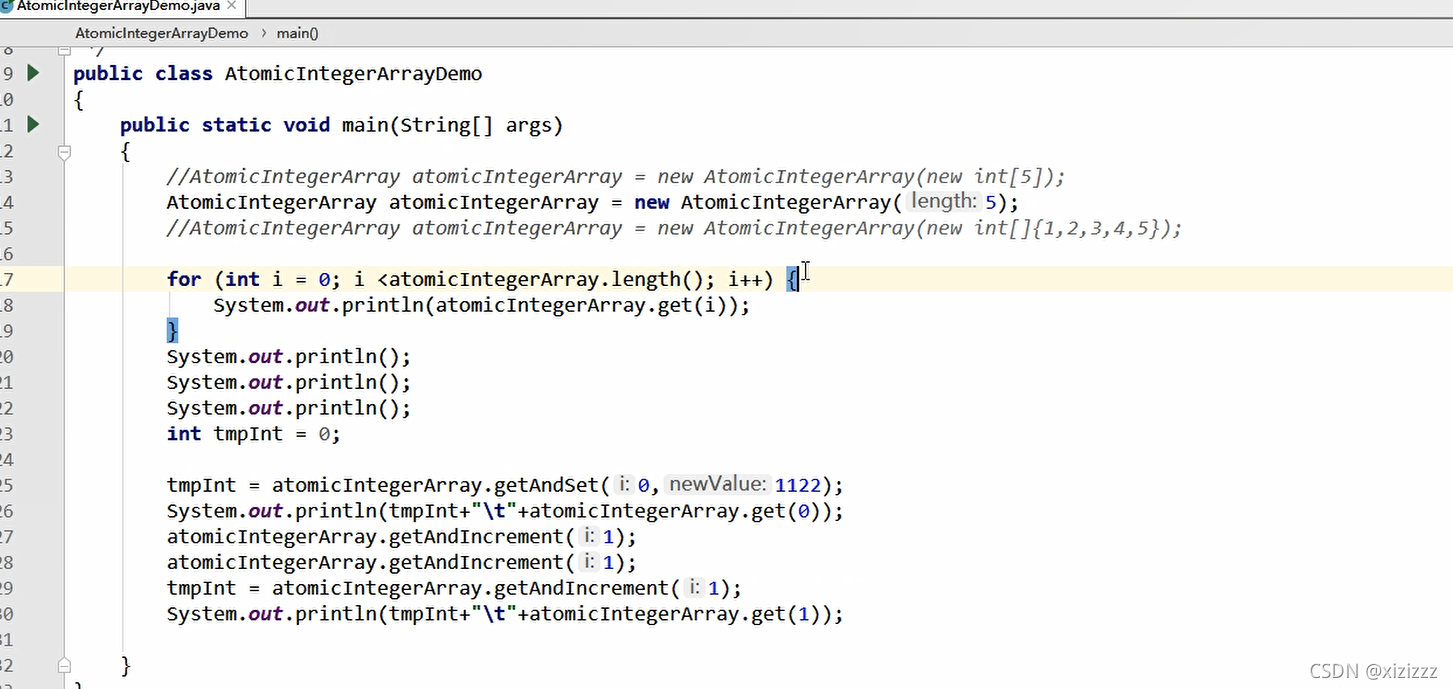Click 'new AtomicIntegerArray(' in the uncommented declaration
1453x689 pixels.
click(x=768, y=203)
